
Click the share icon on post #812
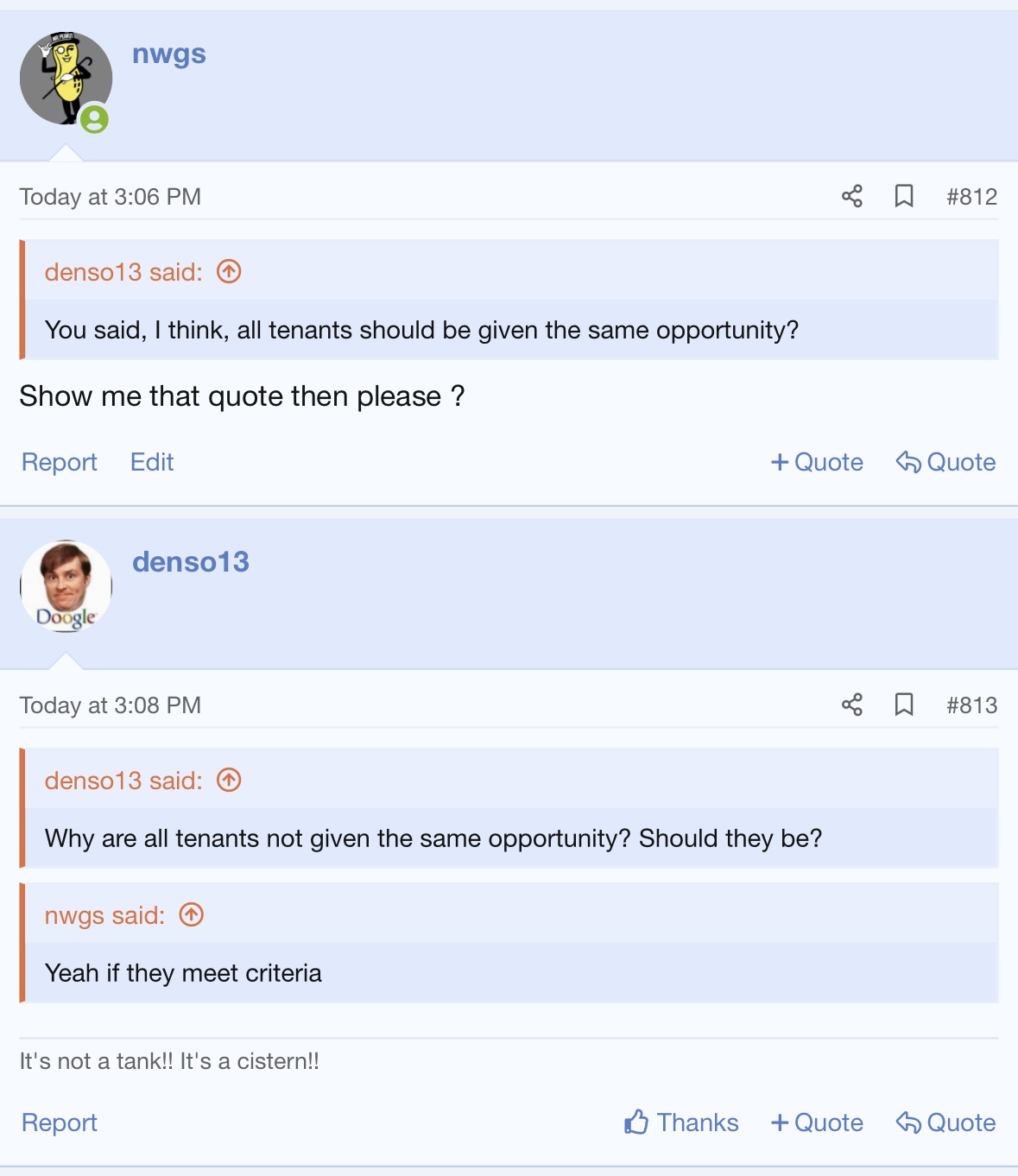[x=852, y=196]
